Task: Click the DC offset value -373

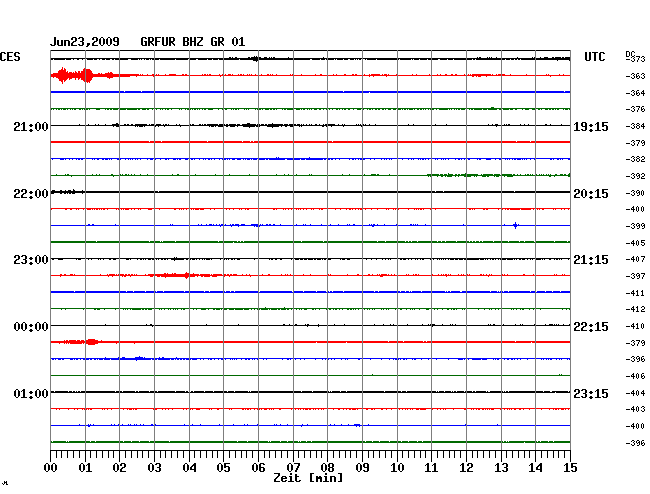Action: [635, 59]
